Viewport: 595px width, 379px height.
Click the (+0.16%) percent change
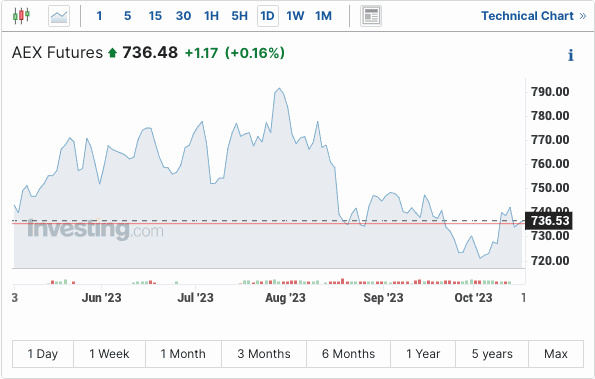pyautogui.click(x=255, y=53)
